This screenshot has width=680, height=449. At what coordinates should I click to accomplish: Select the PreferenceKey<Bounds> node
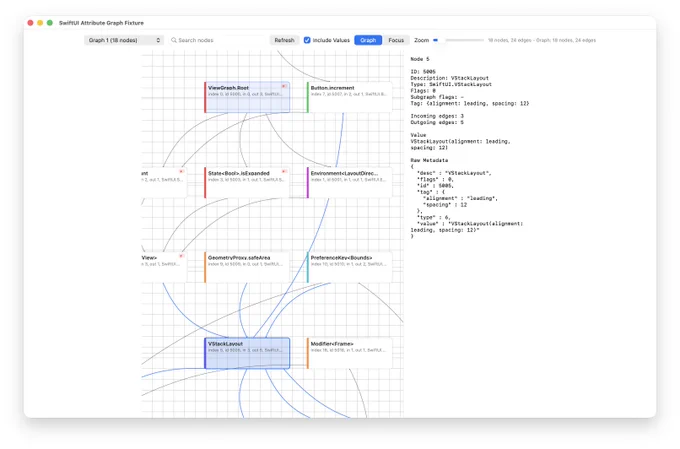[x=350, y=267]
